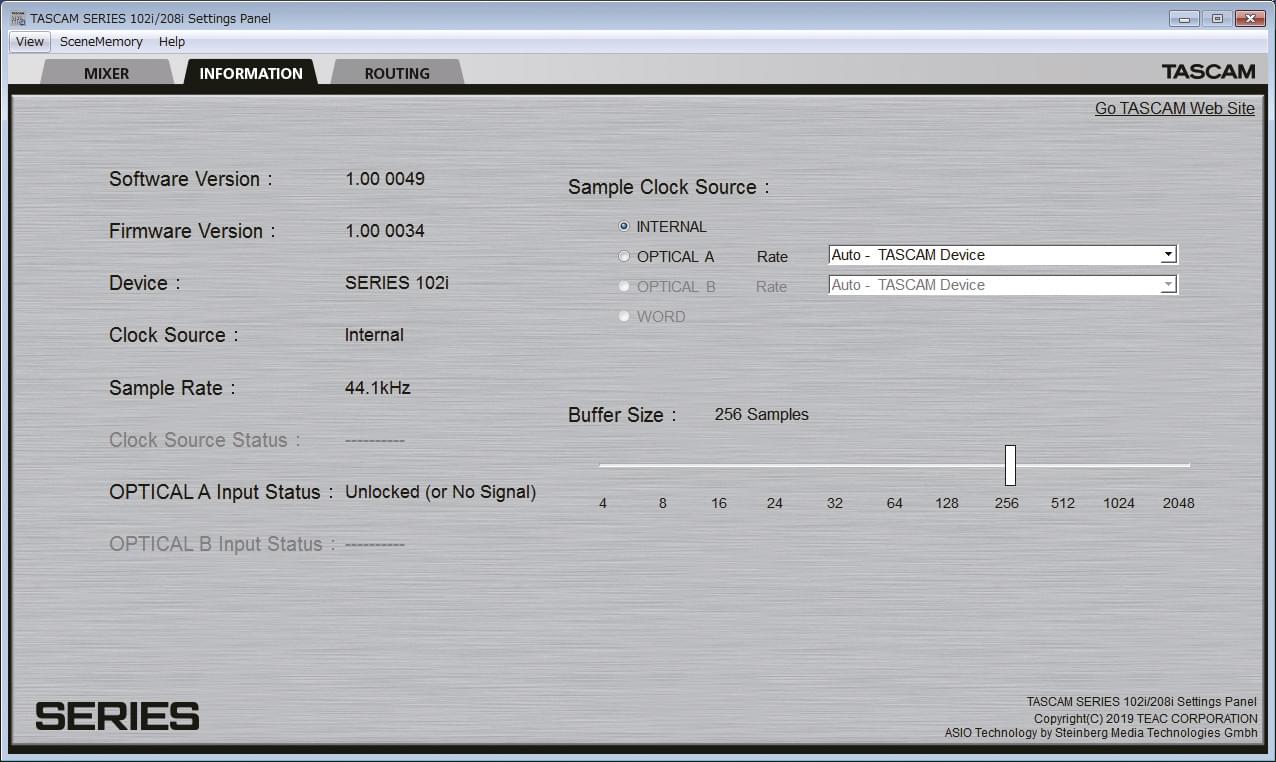Image resolution: width=1276 pixels, height=762 pixels.
Task: Select OPTICAL A clock source
Action: point(624,257)
